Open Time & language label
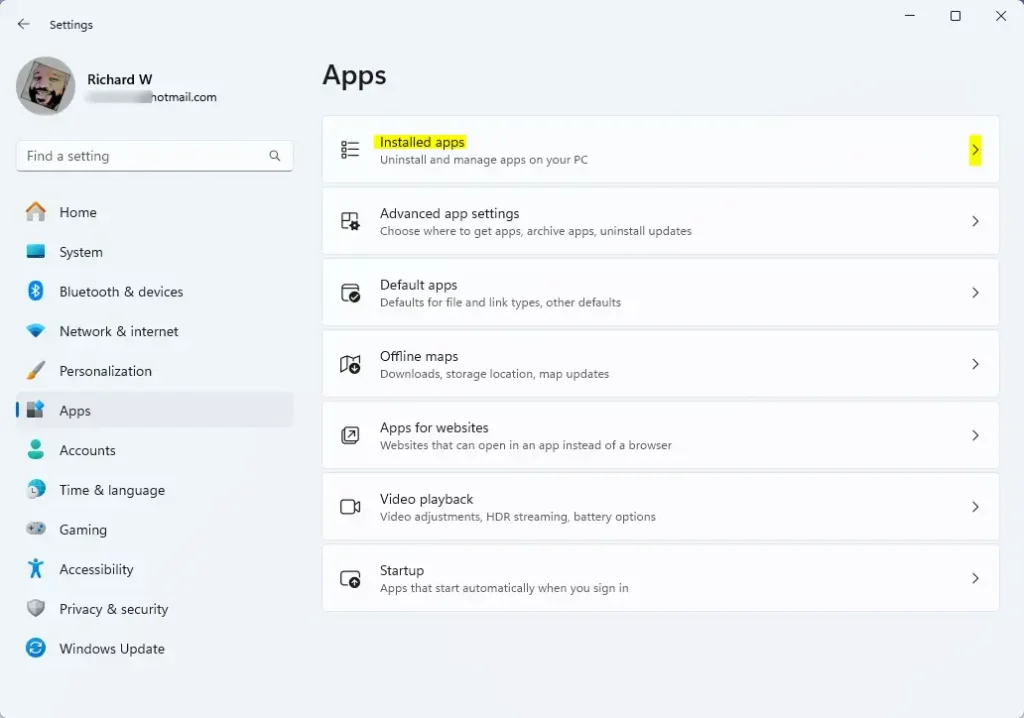Screen dimensions: 1024x718 [112, 490]
